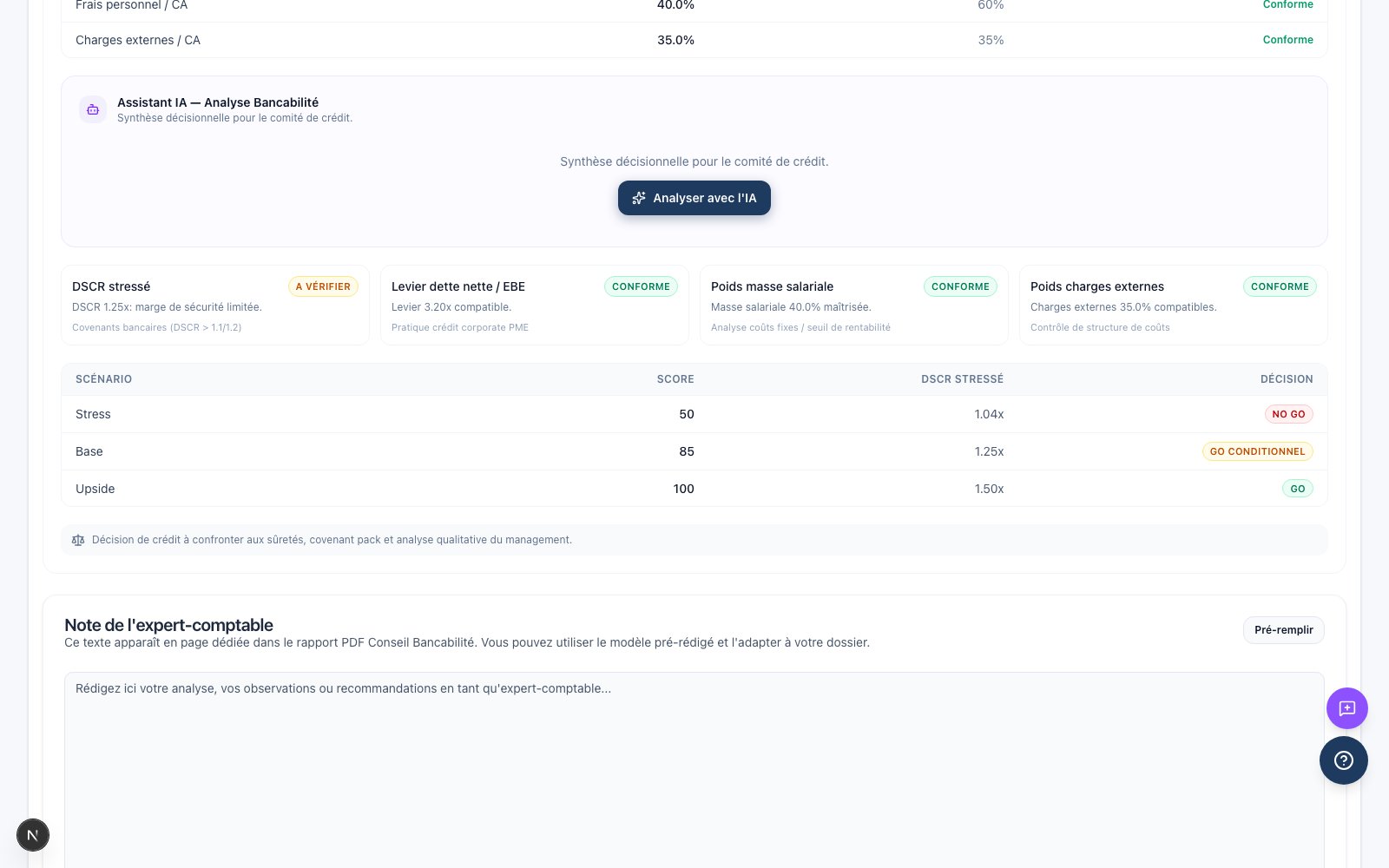Click the DSCR value 1.50x
The image size is (1389, 868).
tap(989, 489)
